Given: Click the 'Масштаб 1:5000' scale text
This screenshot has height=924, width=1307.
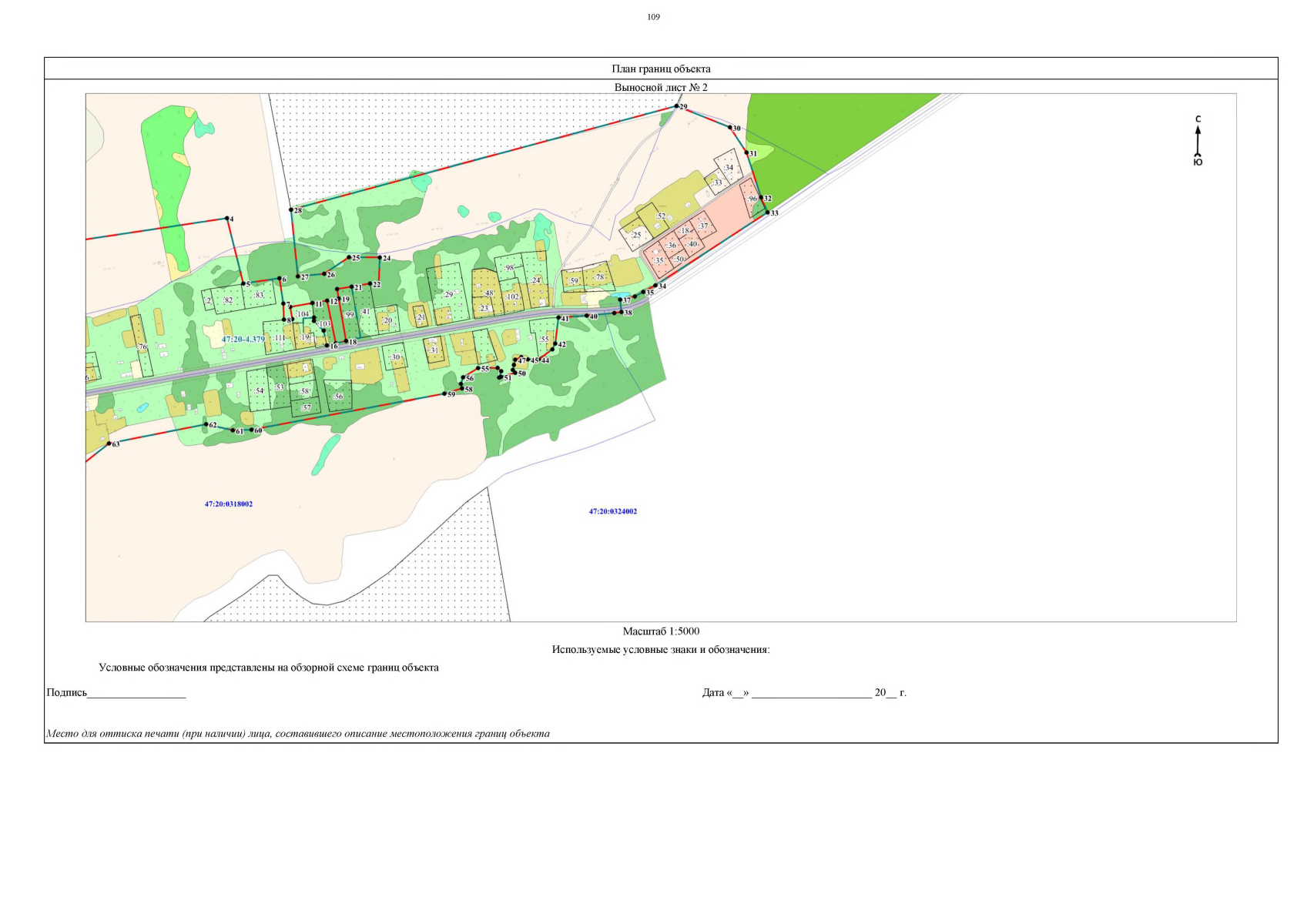Looking at the screenshot, I should pos(661,631).
